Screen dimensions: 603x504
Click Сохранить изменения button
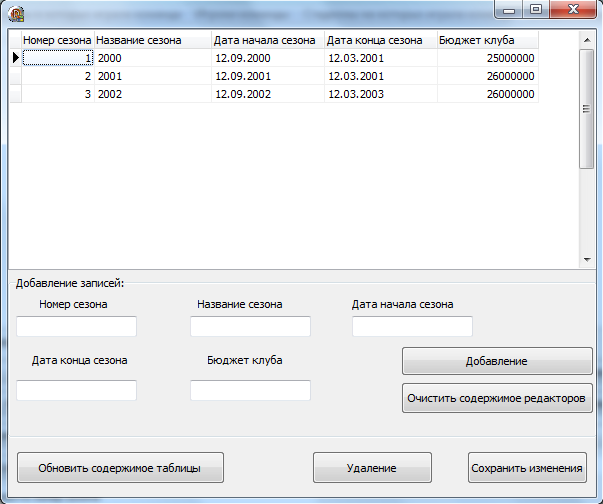pos(527,467)
